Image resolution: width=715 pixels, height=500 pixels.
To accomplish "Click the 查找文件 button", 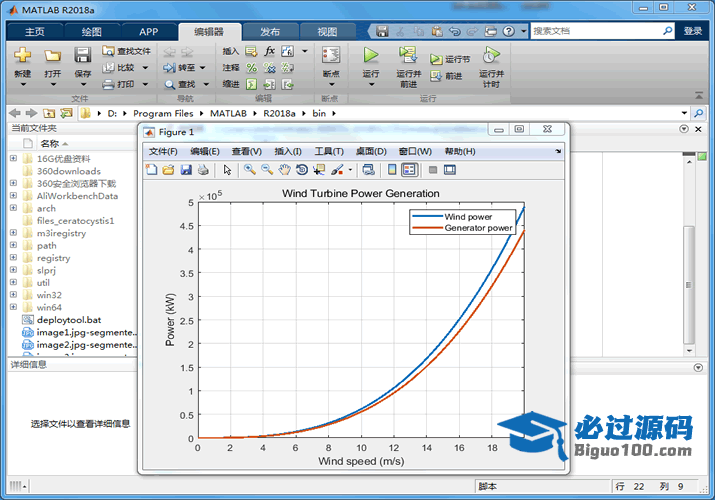I will 126,51.
